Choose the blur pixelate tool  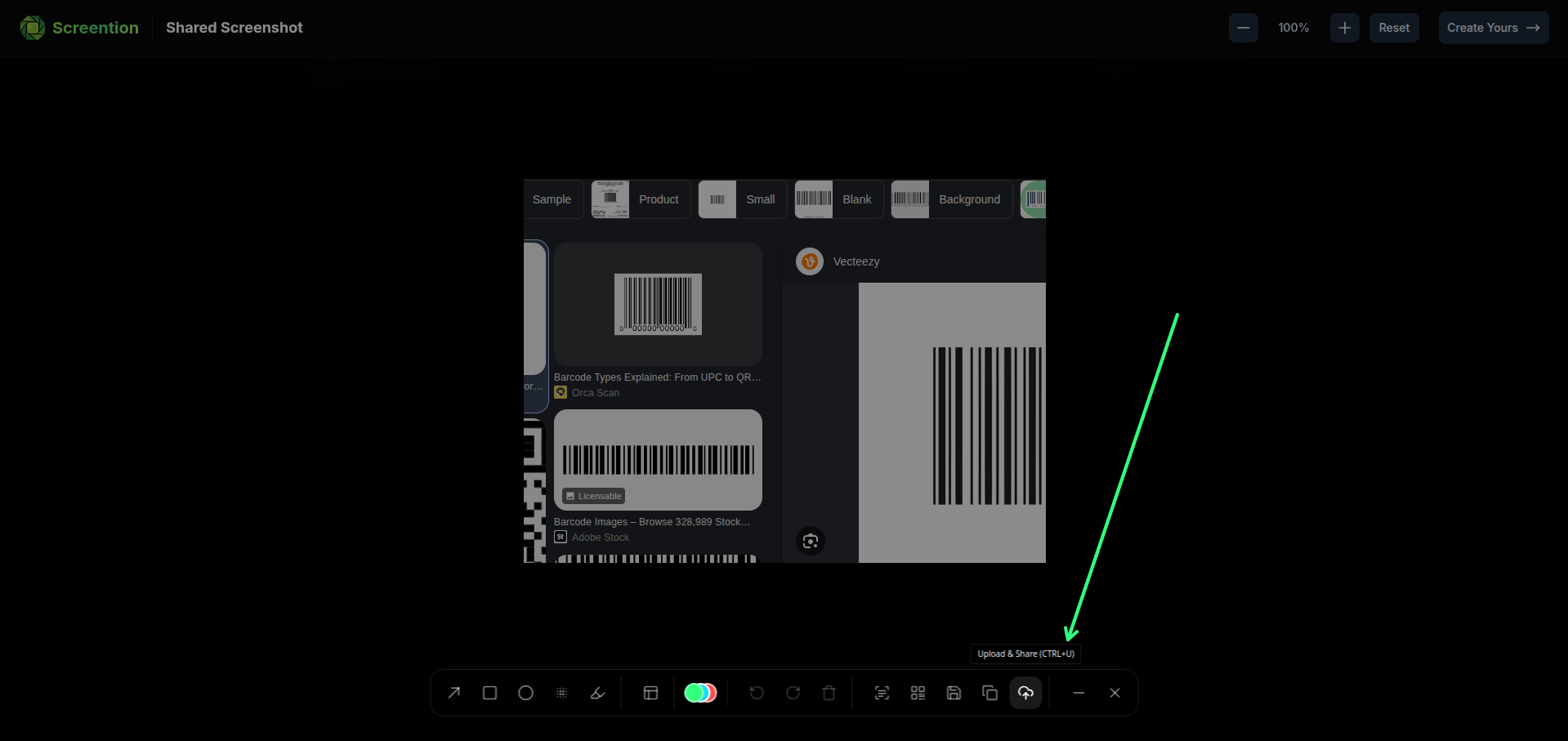[562, 693]
